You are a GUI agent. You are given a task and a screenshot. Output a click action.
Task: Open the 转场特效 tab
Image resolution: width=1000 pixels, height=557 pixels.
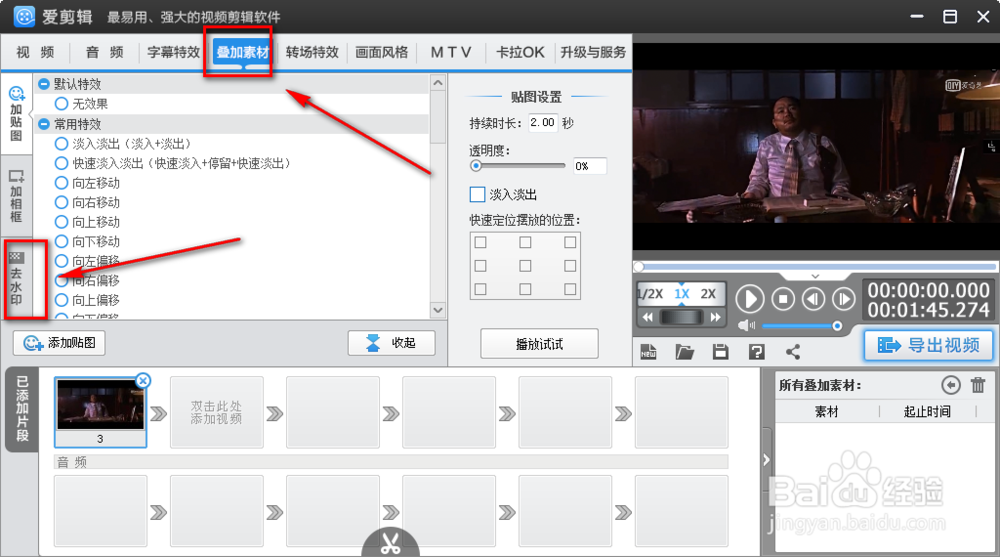[x=312, y=52]
